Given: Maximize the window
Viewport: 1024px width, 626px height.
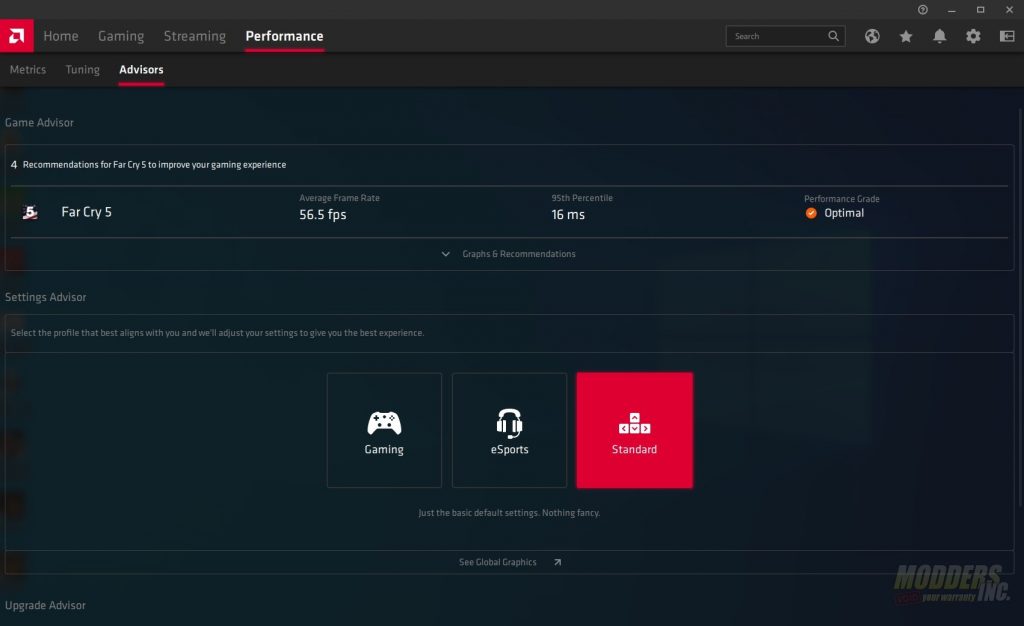Looking at the screenshot, I should coord(980,10).
